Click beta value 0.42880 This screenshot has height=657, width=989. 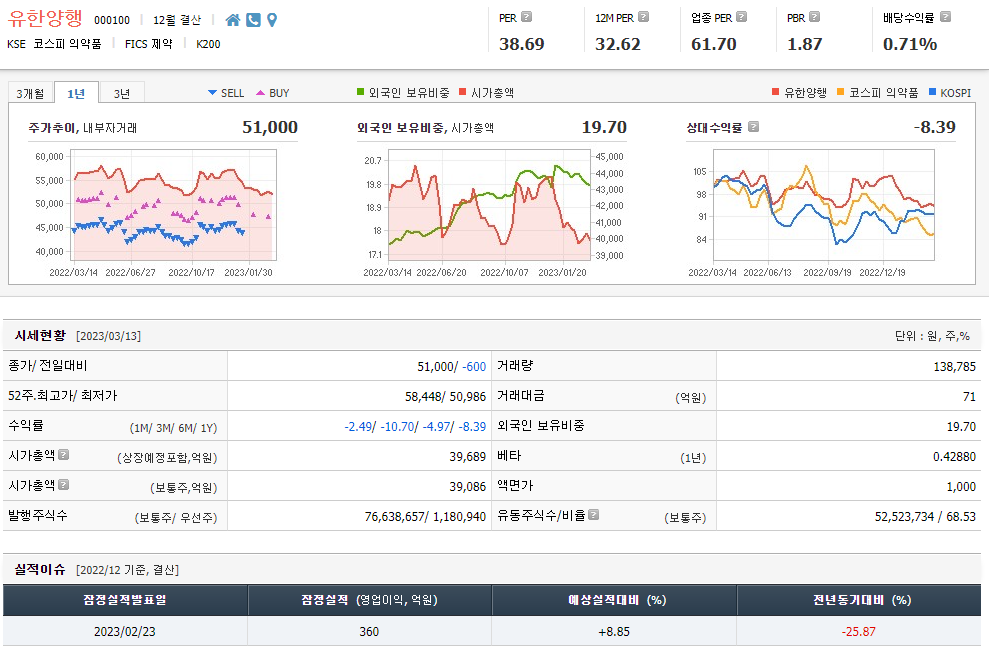tap(954, 456)
